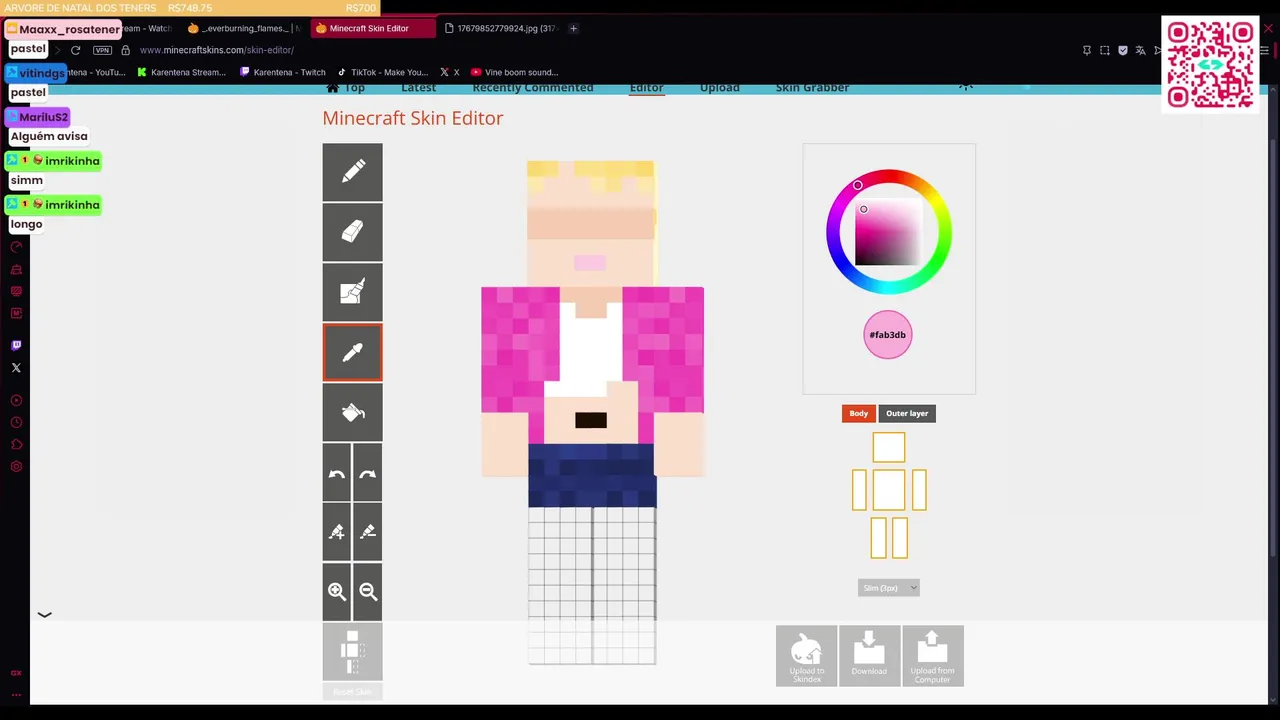
Task: Switch to the 17679852779924.jpg tab
Action: [499, 28]
